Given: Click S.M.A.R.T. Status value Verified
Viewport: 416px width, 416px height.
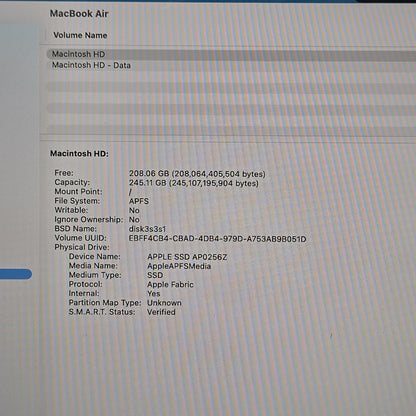Looking at the screenshot, I should pos(161,312).
